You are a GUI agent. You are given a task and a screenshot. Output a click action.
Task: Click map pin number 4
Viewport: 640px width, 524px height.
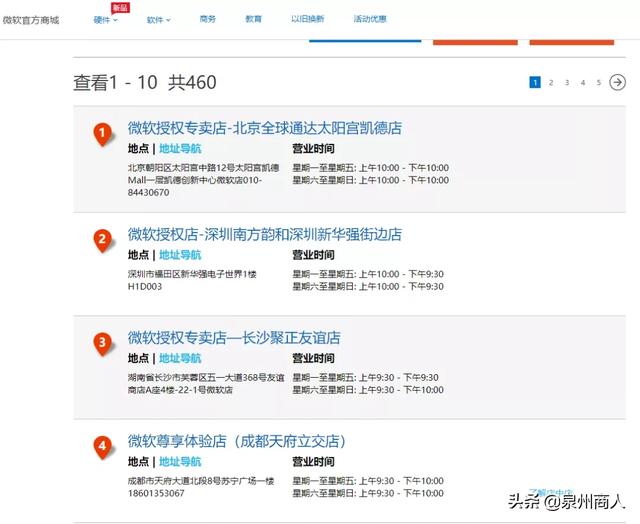coord(102,447)
